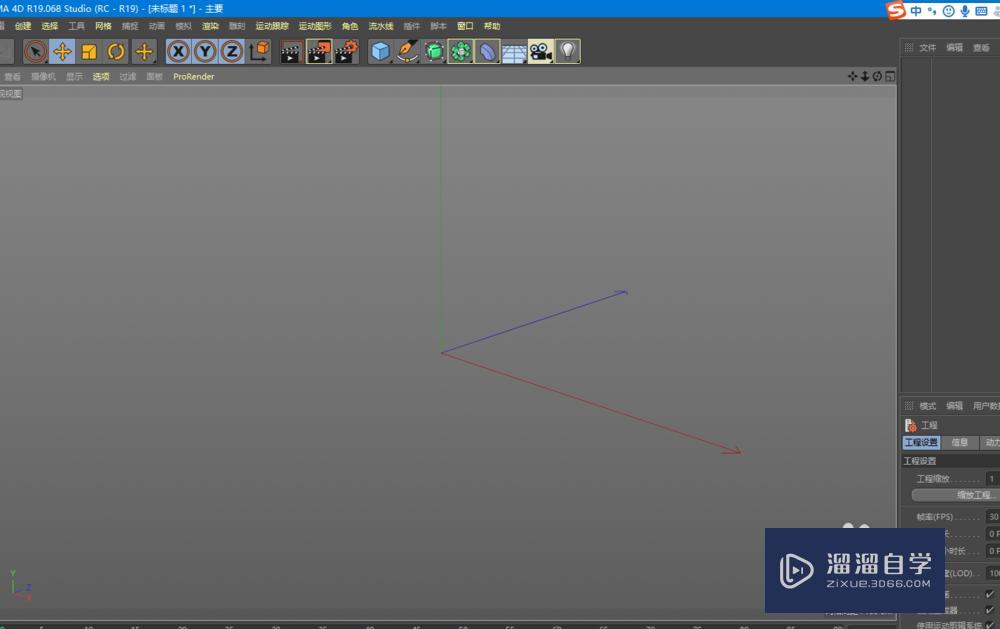Render to Picture Viewer
1000x629 pixels.
coord(319,52)
